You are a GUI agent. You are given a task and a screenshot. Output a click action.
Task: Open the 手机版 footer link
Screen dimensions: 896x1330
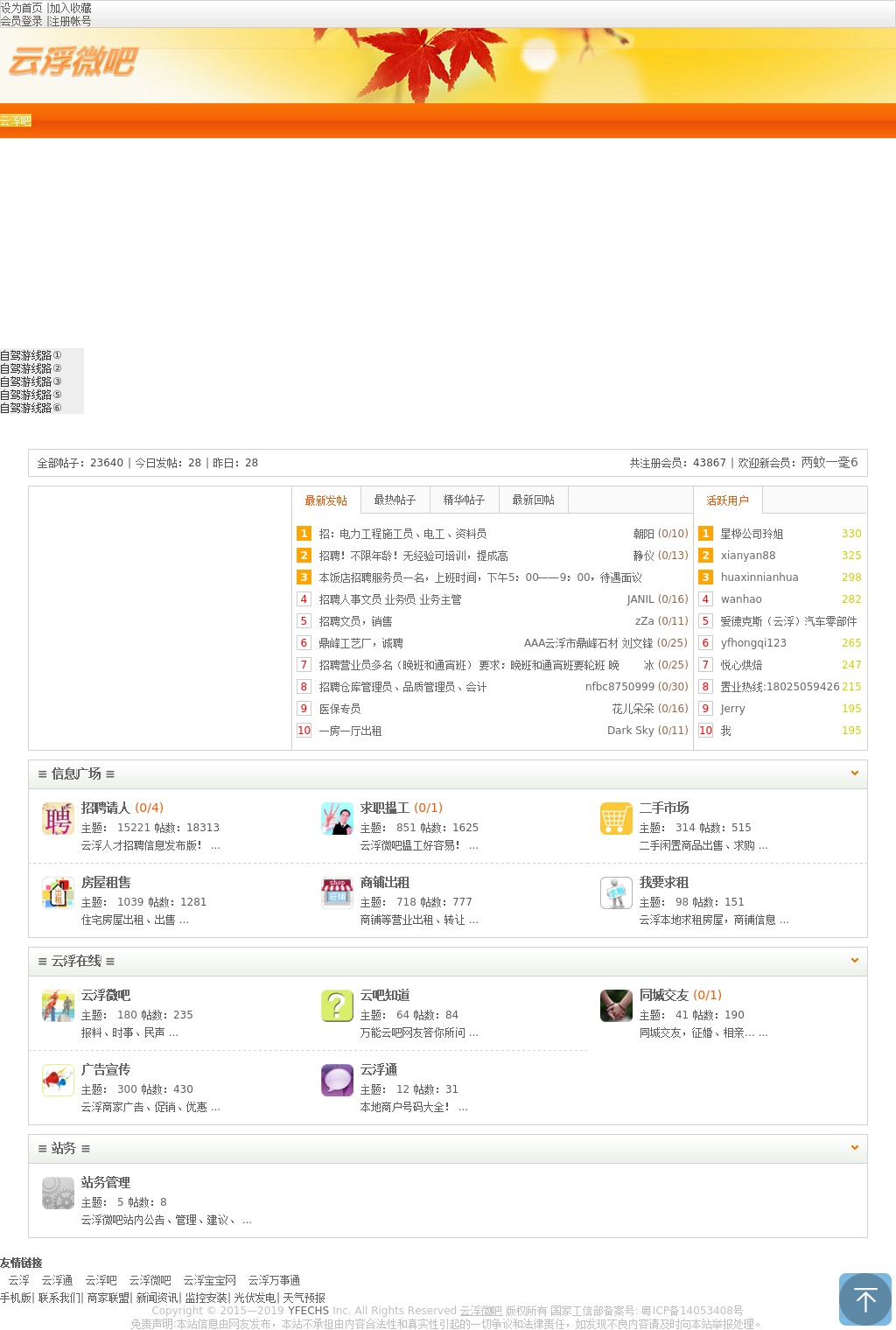(x=16, y=1298)
